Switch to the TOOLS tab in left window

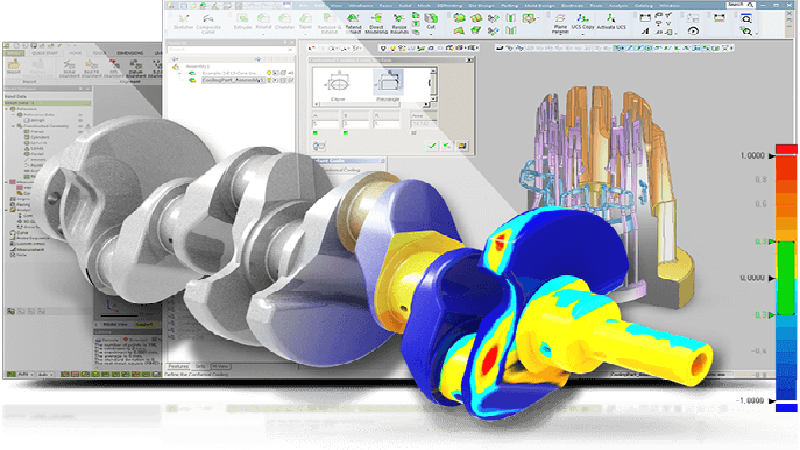[x=99, y=53]
